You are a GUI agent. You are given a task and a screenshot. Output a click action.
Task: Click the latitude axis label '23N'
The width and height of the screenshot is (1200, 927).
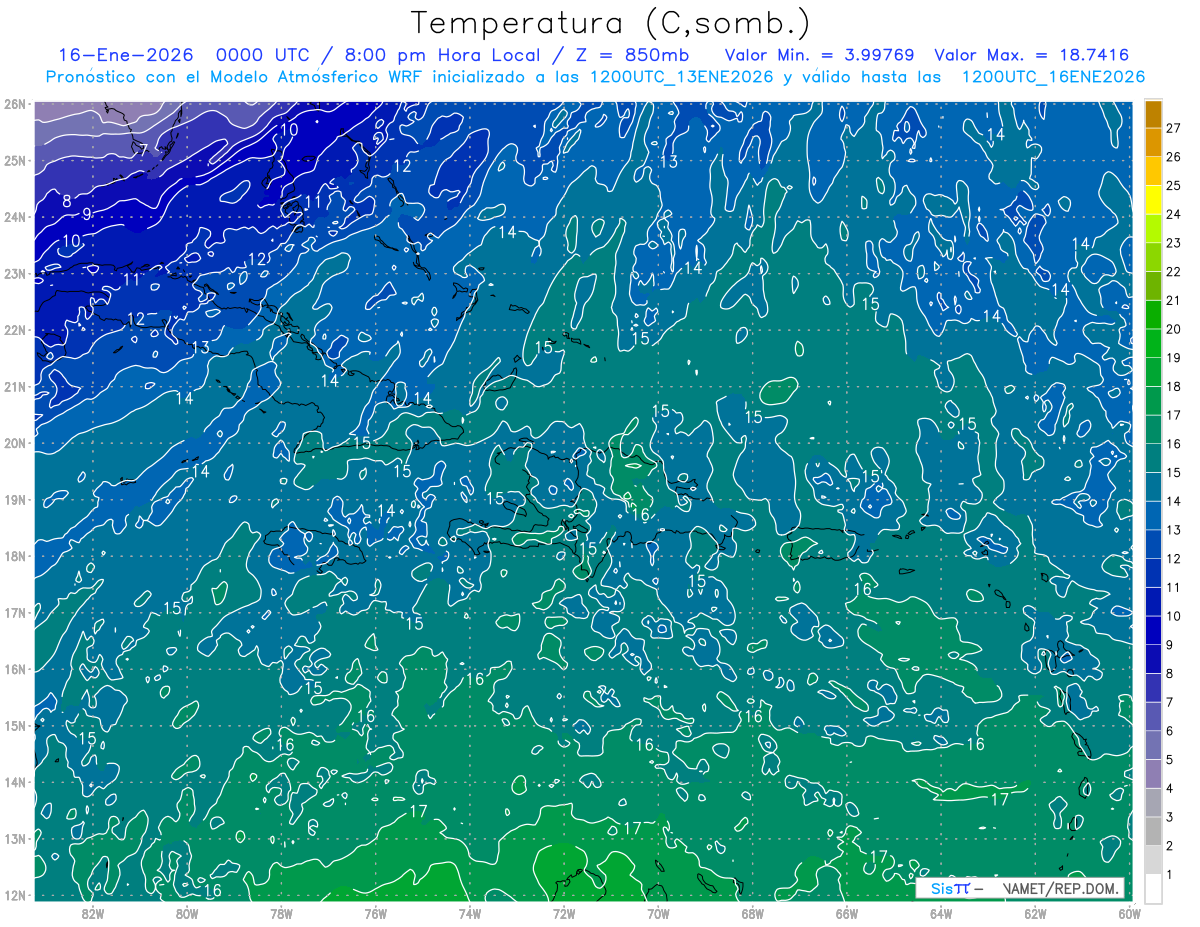coord(14,273)
